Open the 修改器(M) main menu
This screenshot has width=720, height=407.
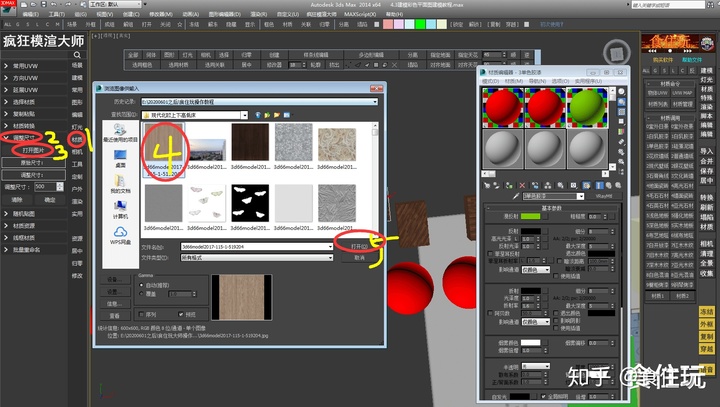tap(161, 14)
